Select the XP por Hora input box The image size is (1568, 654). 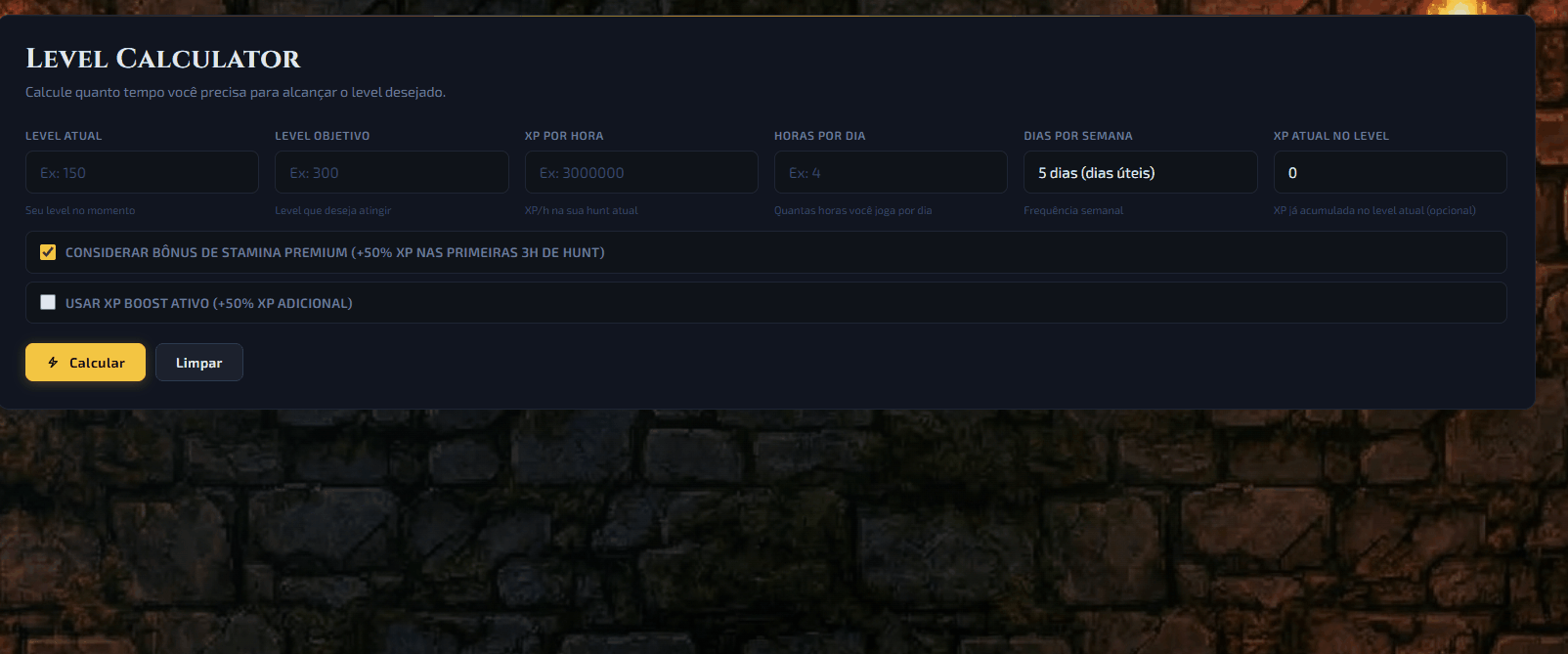coord(641,173)
